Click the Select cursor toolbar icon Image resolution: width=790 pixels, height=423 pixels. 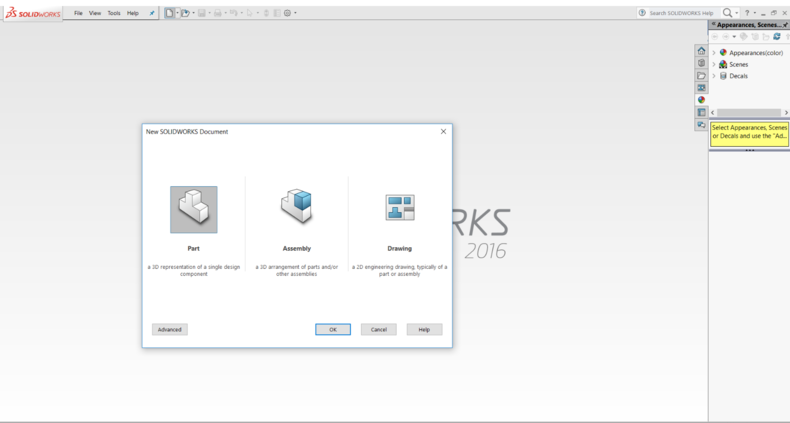[x=249, y=13]
